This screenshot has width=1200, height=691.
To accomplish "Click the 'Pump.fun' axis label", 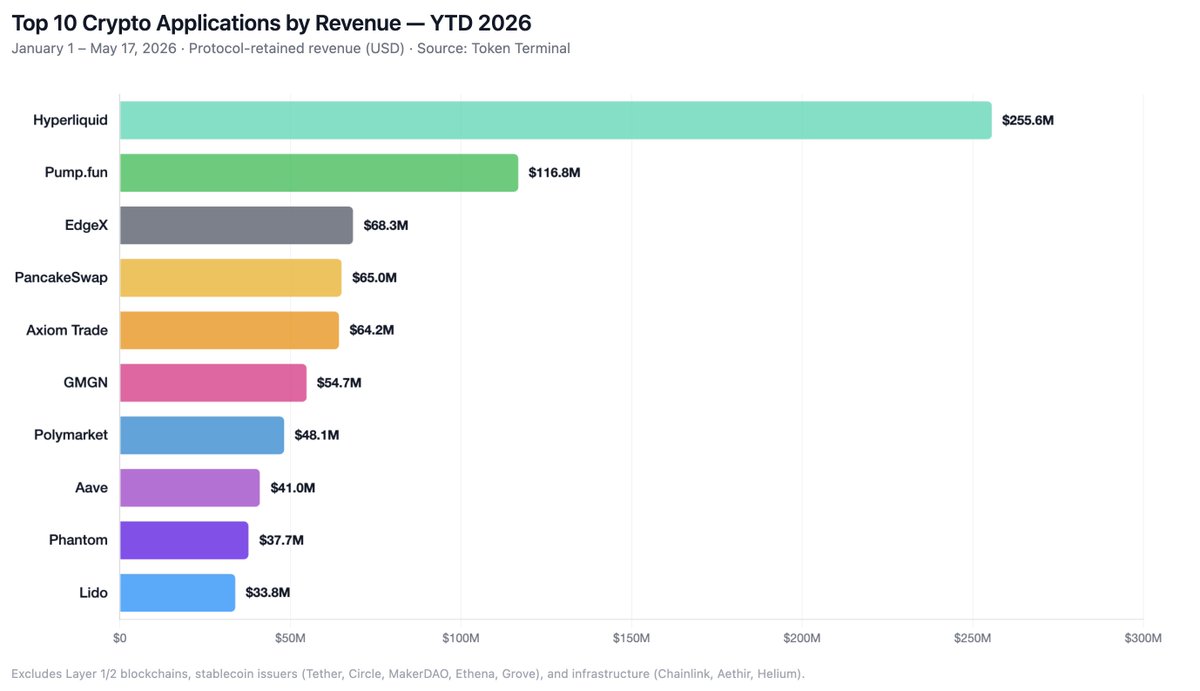I will 78,172.
